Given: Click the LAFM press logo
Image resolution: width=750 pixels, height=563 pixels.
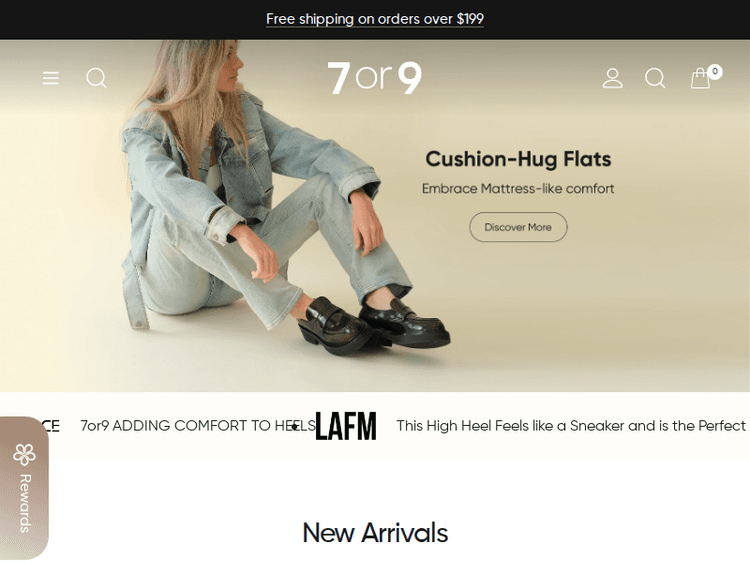Looking at the screenshot, I should (x=346, y=426).
